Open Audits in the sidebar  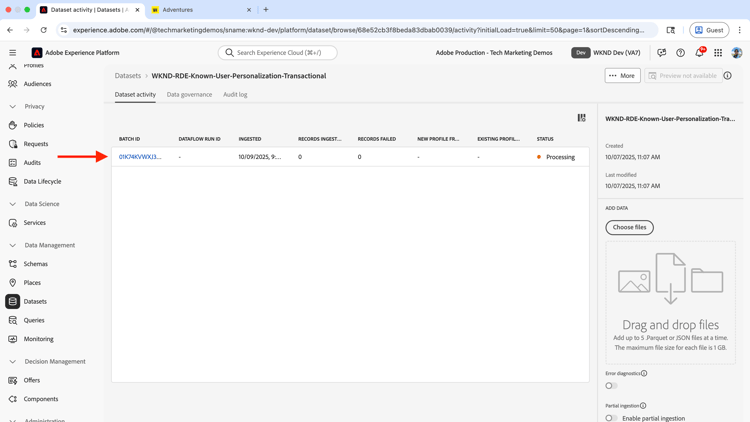coord(32,163)
